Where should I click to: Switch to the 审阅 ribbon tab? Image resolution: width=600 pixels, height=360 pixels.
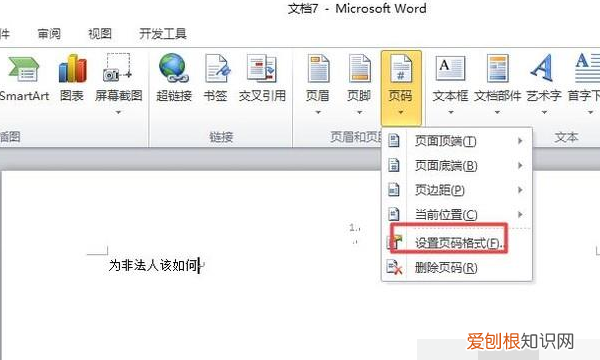click(x=49, y=34)
